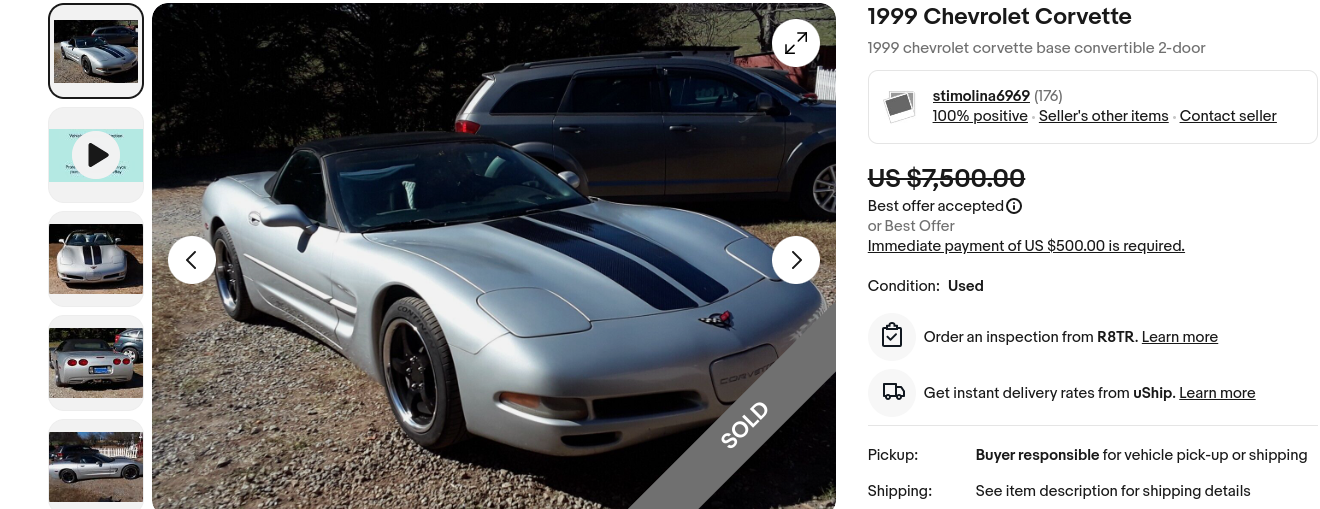Go to the previous photo arrow
Image resolution: width=1320 pixels, height=509 pixels.
192,260
